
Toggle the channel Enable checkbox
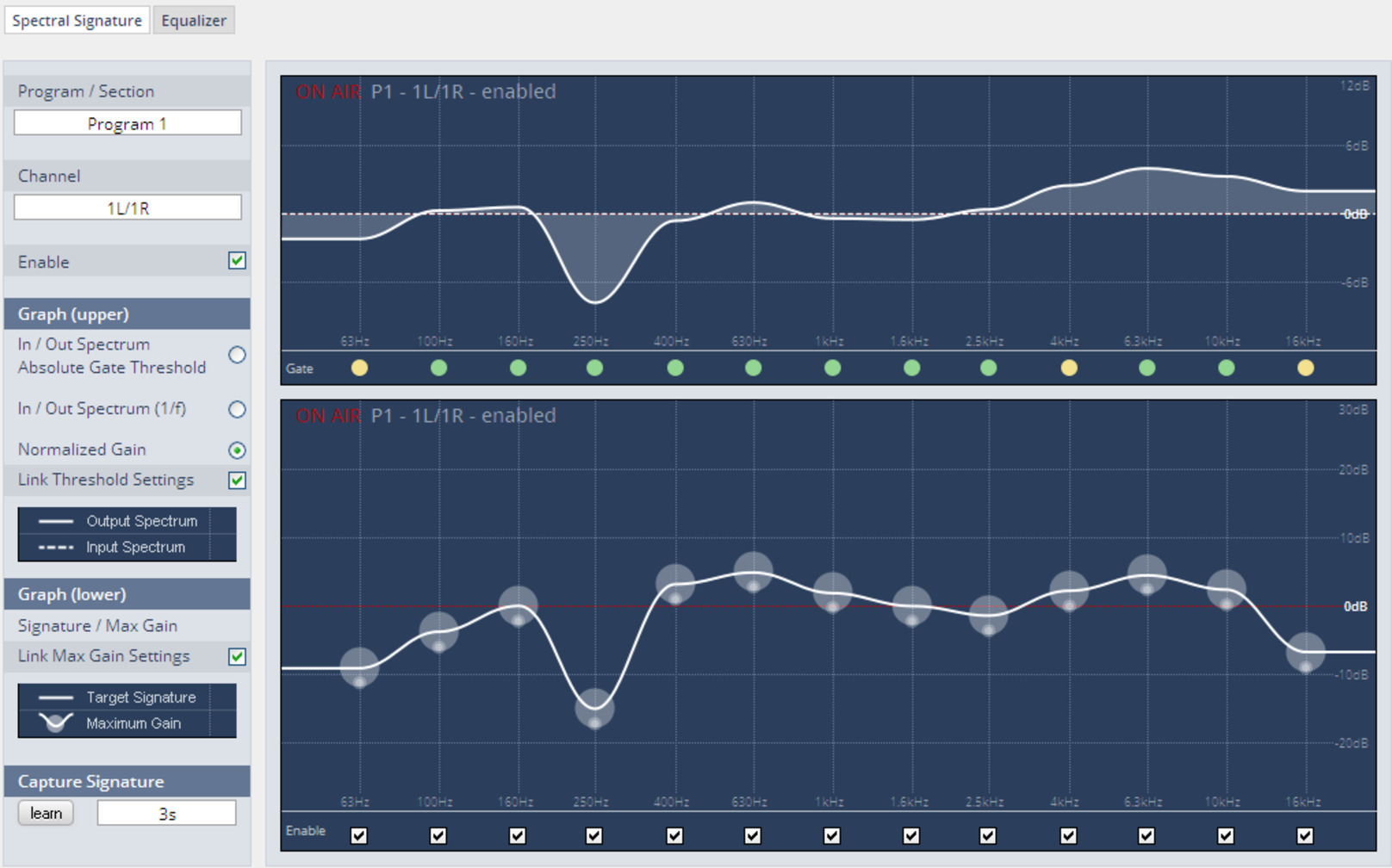pyautogui.click(x=237, y=261)
